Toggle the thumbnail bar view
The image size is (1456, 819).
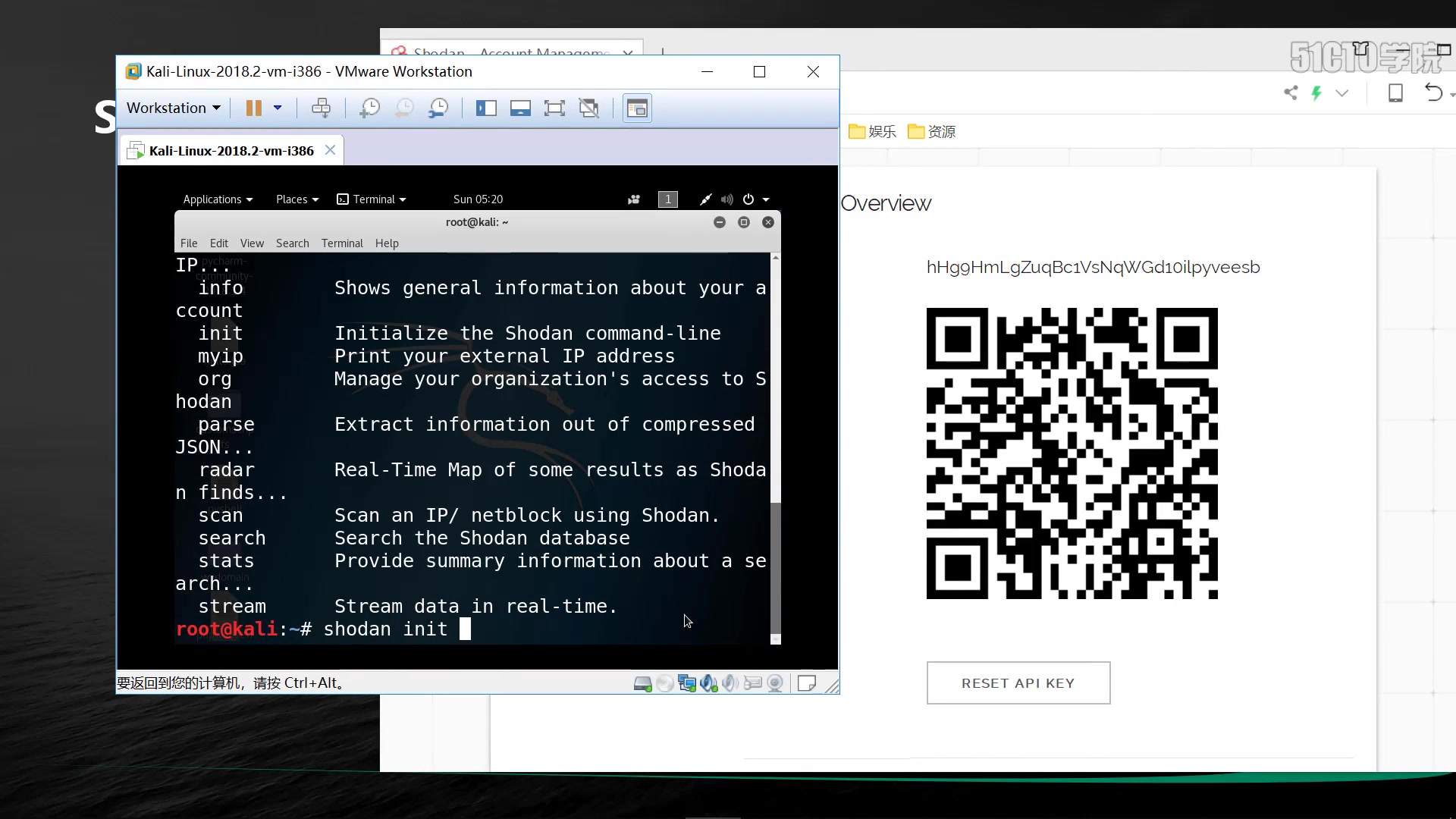coord(520,108)
